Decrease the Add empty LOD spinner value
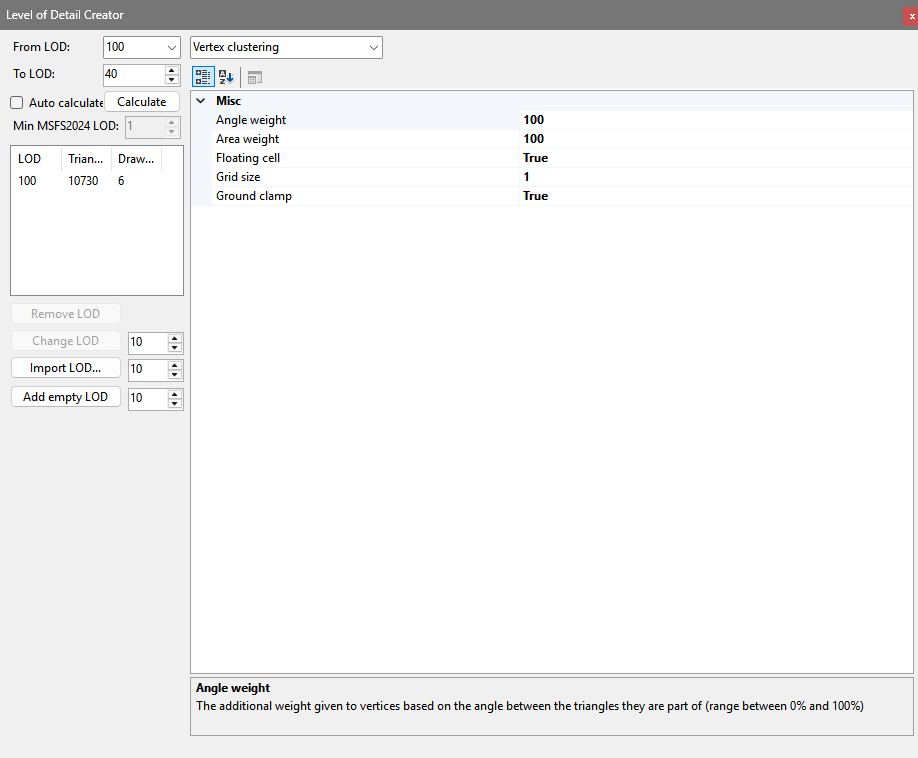The width and height of the screenshot is (918, 758). pos(175,404)
